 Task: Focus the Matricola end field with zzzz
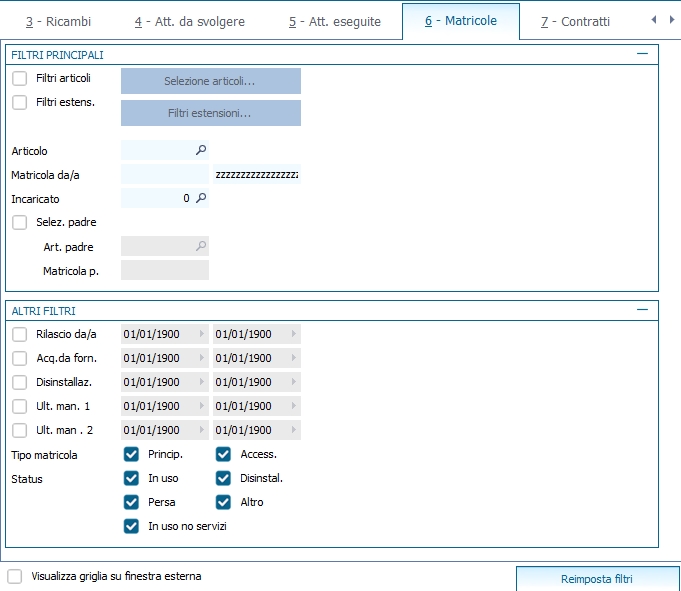tap(257, 174)
